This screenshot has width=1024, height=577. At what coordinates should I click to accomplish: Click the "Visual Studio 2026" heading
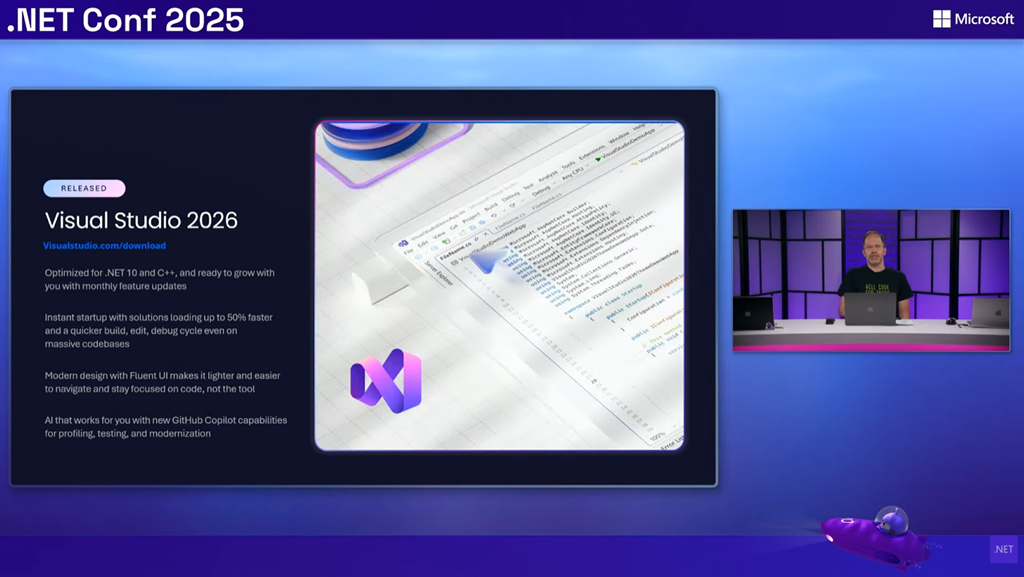point(141,220)
